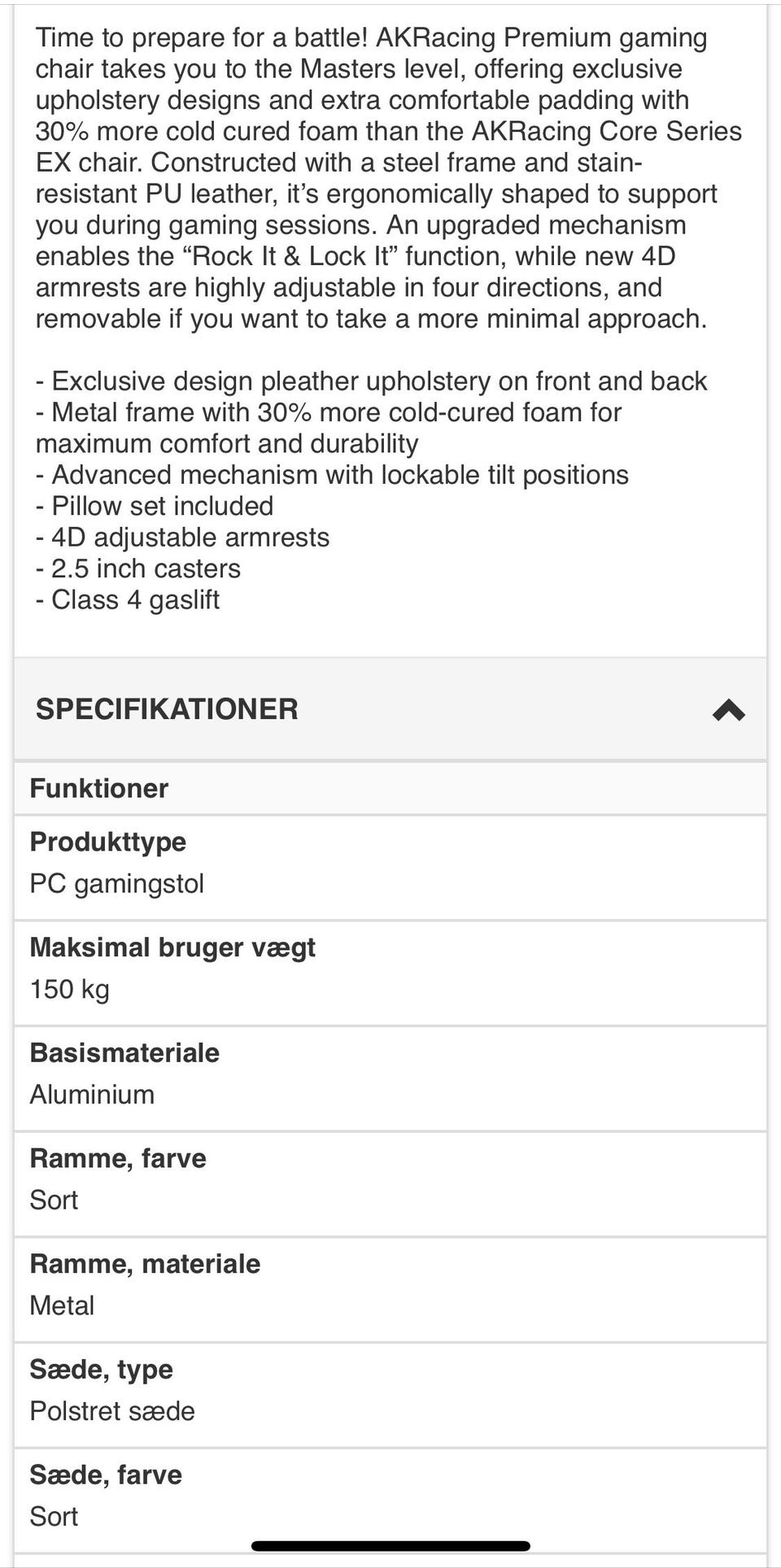Tap the Sæde, type label

tap(102, 1370)
